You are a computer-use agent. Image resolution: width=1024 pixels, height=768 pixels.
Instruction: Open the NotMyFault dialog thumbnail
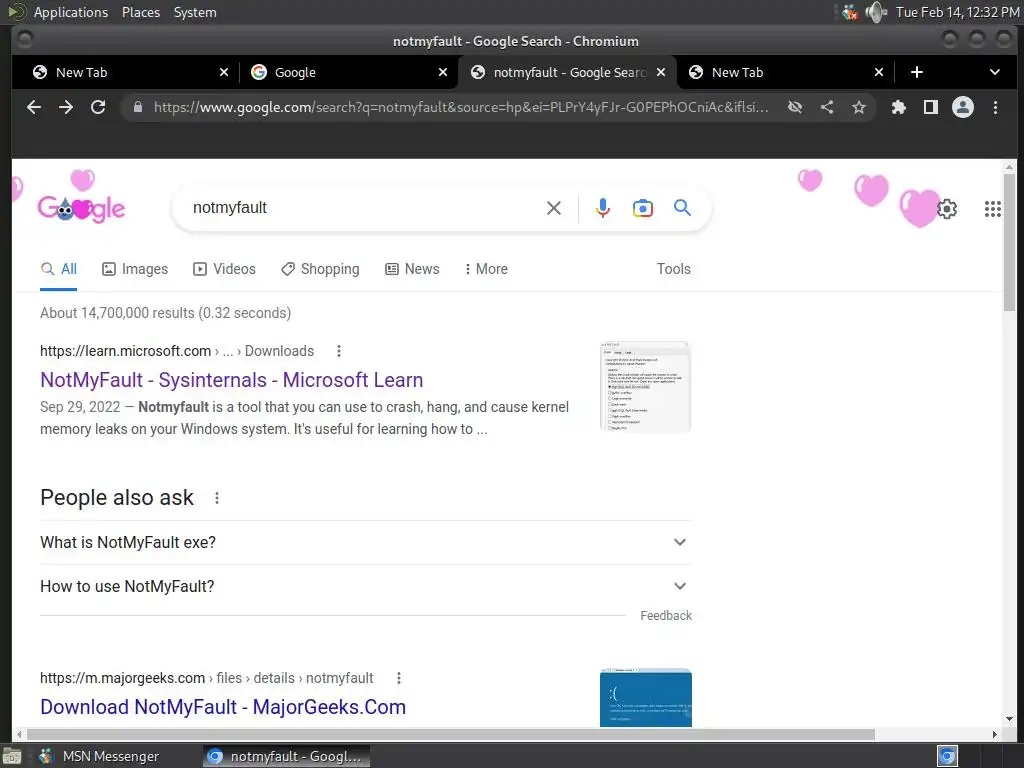point(645,386)
